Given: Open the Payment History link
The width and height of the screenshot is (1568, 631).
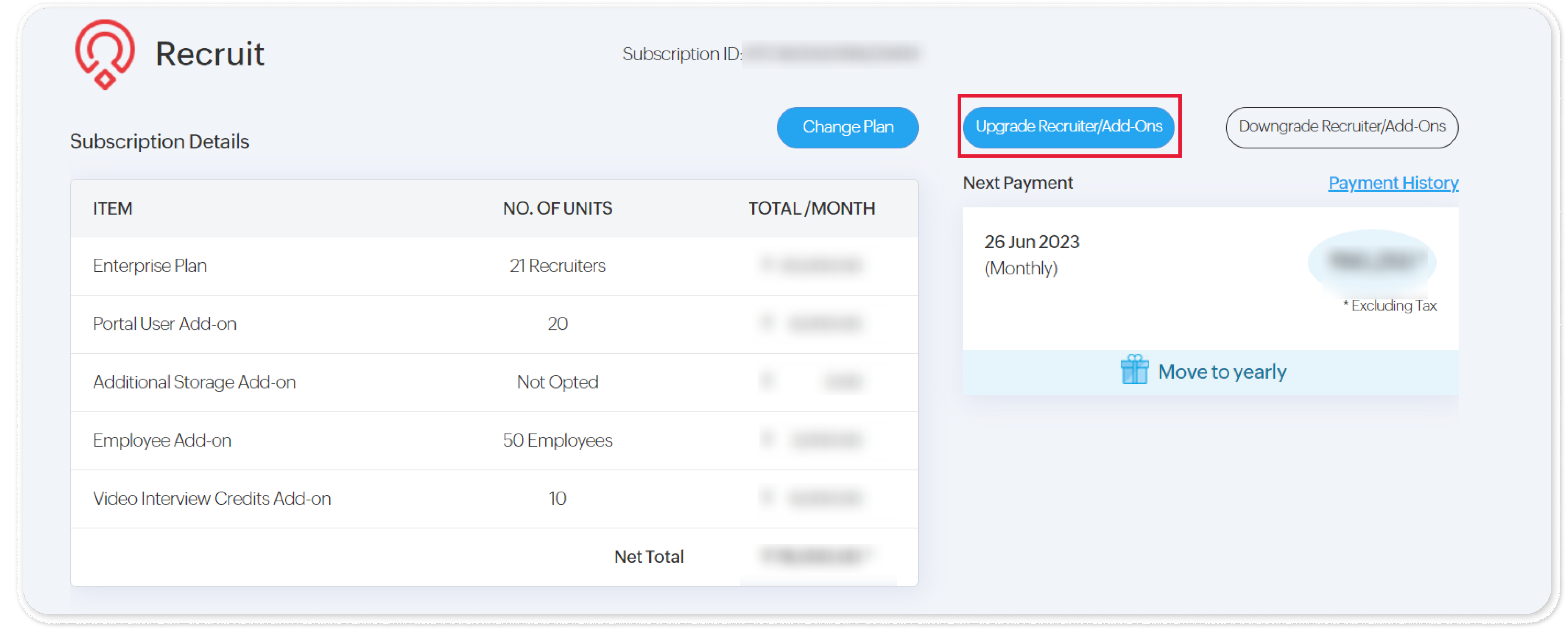Looking at the screenshot, I should (1393, 183).
